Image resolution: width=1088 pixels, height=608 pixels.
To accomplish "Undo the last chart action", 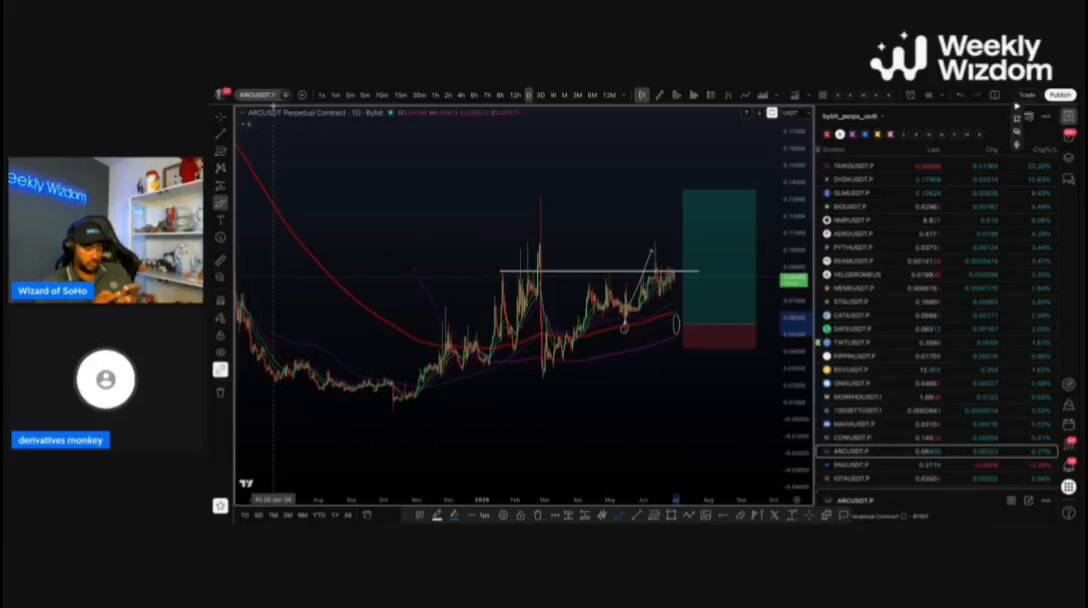I will (x=960, y=95).
